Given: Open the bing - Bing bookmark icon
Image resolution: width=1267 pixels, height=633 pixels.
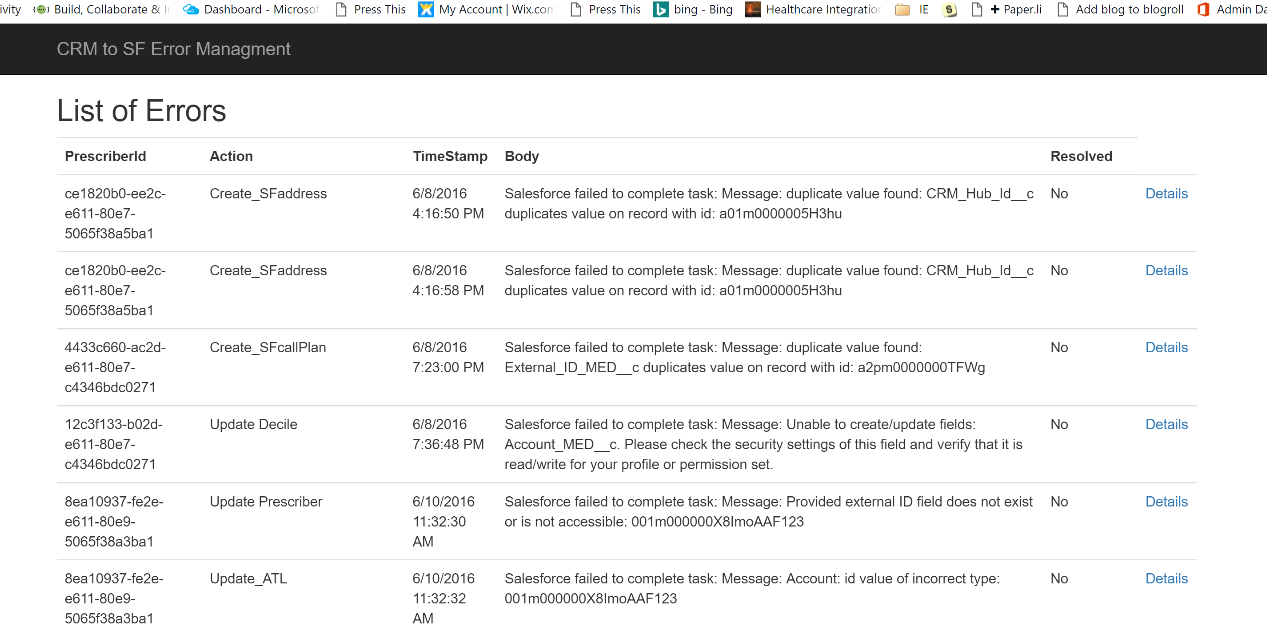Looking at the screenshot, I should tap(661, 9).
